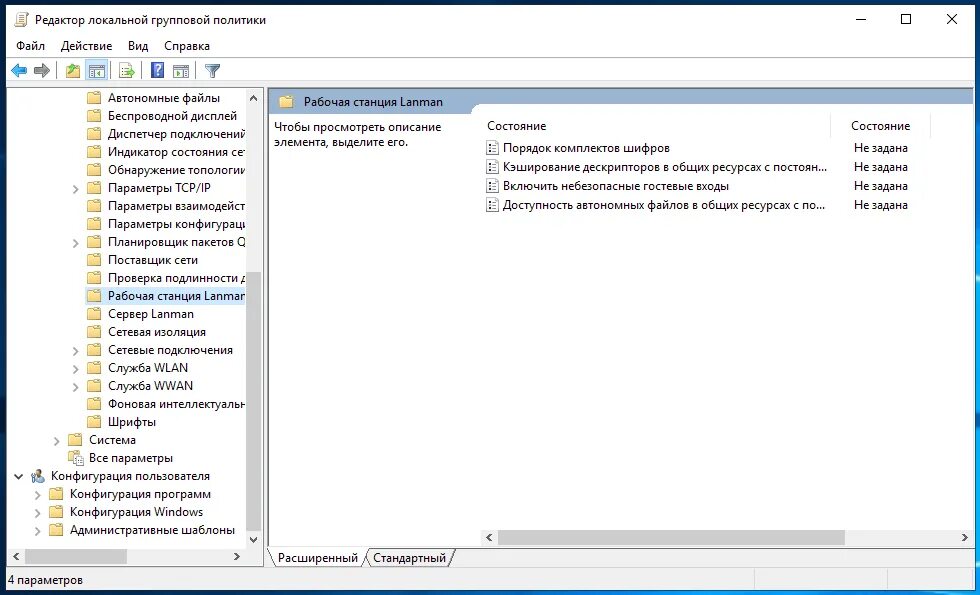This screenshot has height=595, width=980.
Task: Open the Действие menu
Action: [x=87, y=45]
